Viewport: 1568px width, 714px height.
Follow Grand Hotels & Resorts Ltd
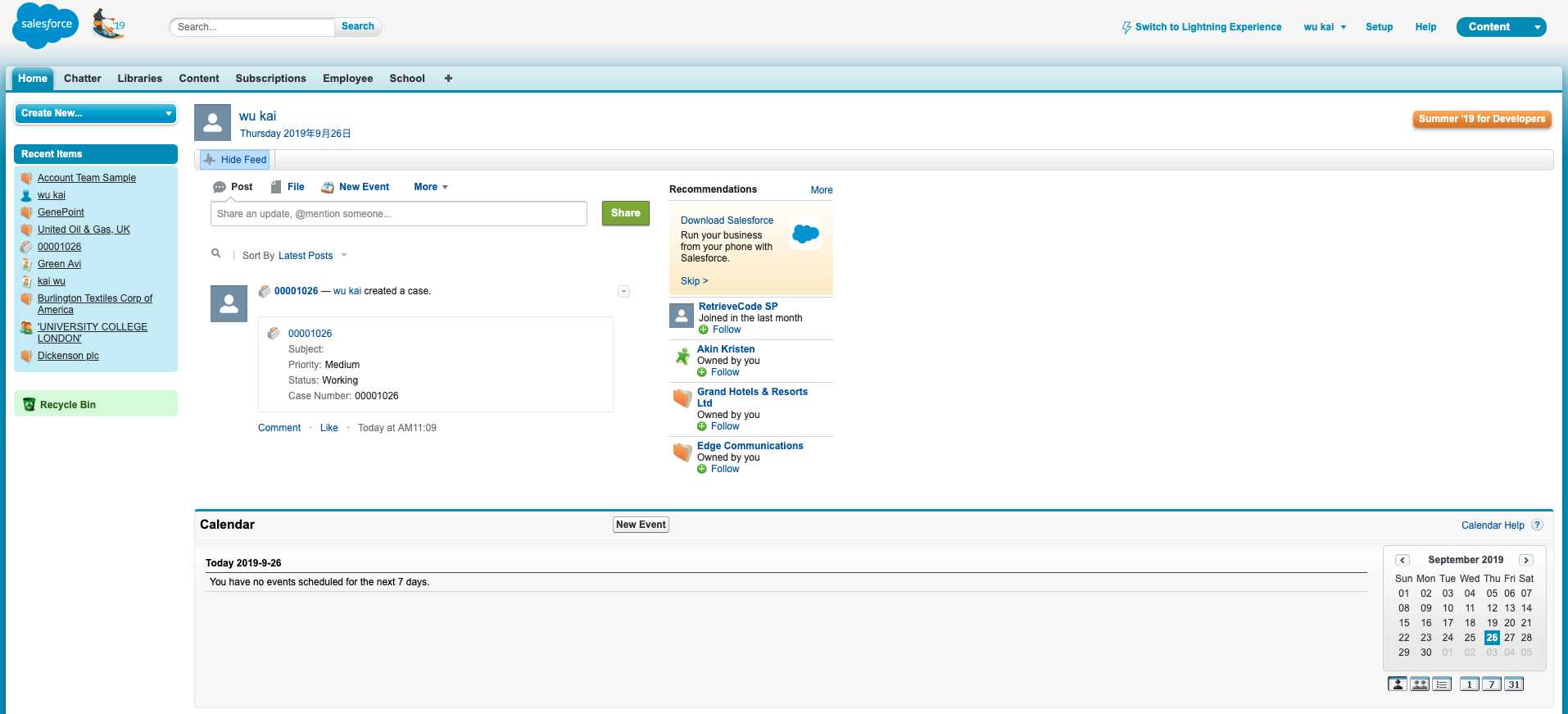tap(718, 426)
